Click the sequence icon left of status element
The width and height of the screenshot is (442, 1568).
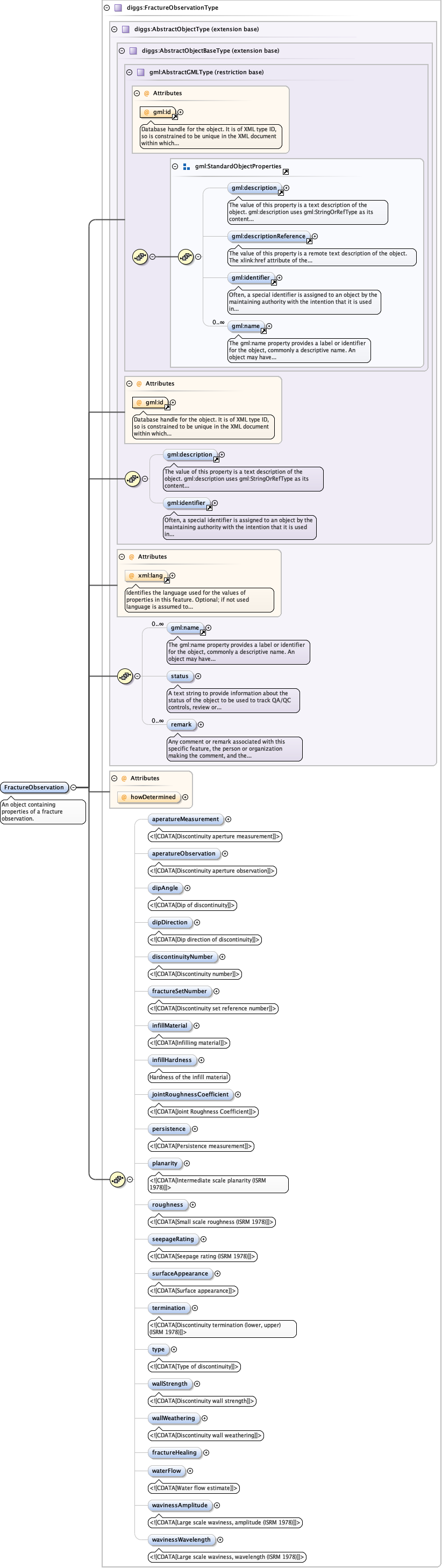125,676
